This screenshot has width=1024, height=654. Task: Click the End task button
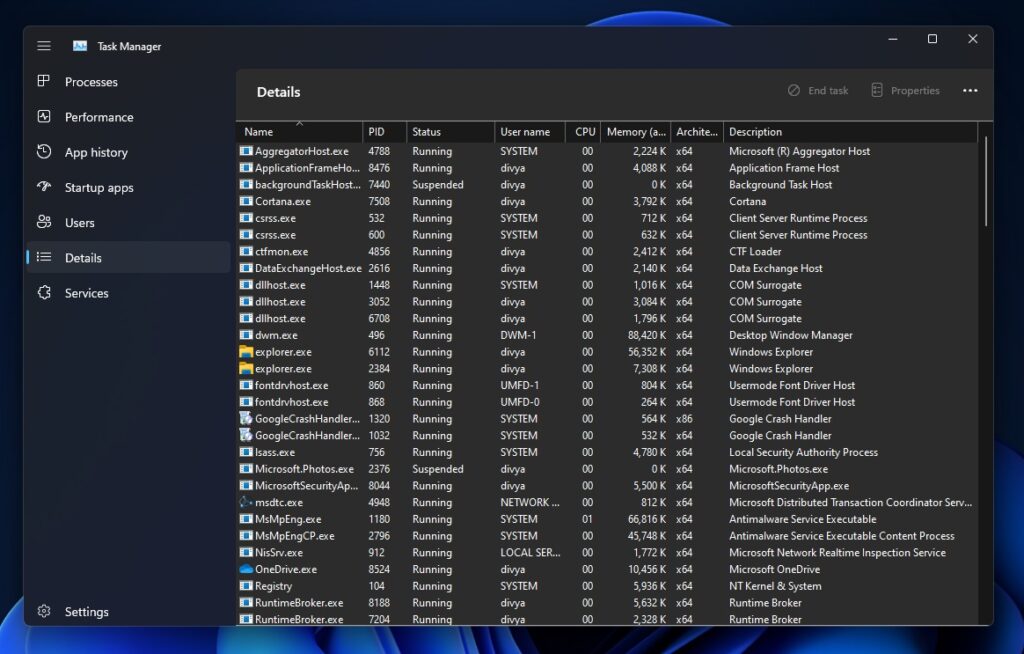point(818,90)
